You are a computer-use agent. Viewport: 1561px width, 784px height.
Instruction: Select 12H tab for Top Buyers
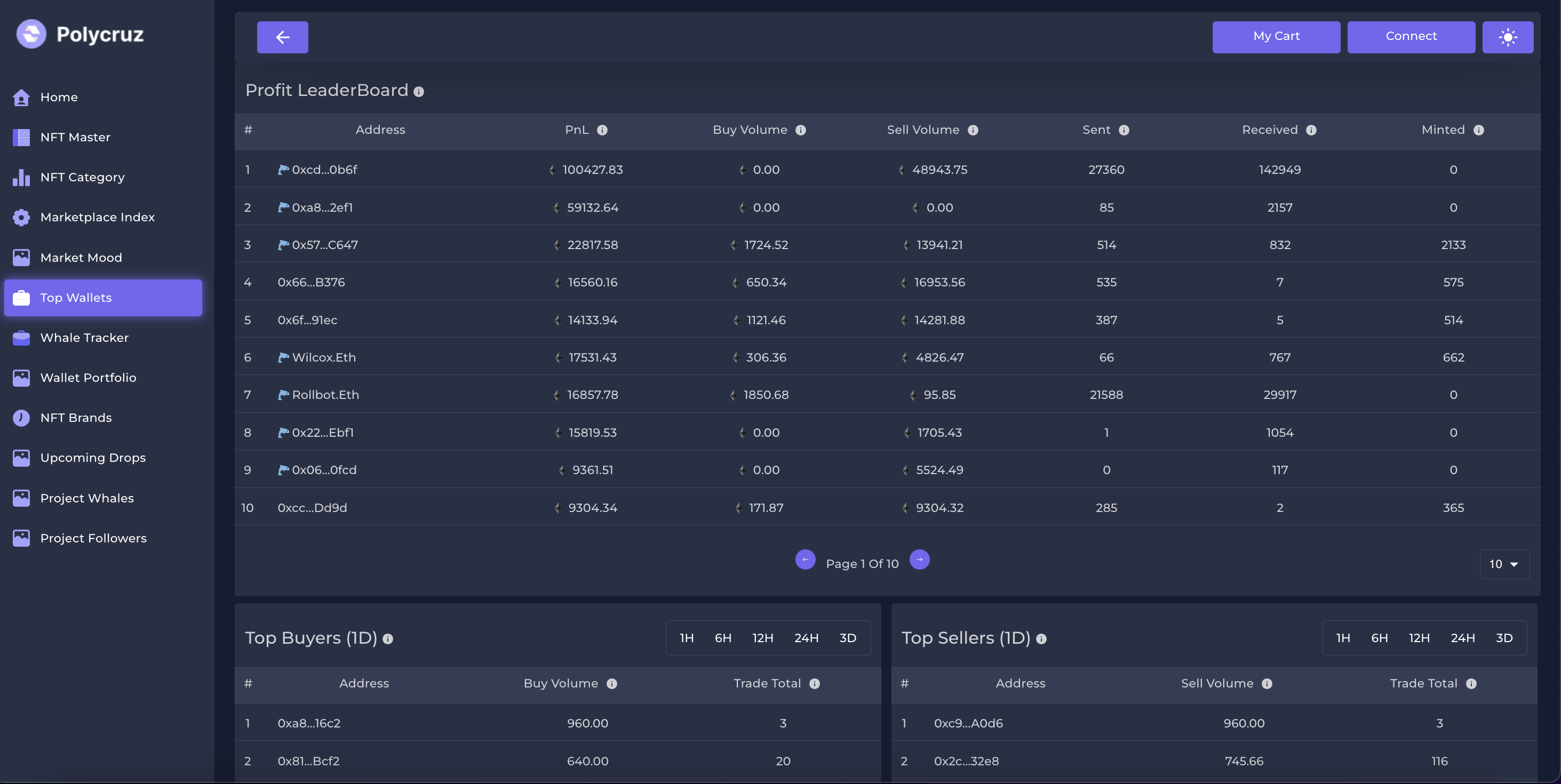763,638
